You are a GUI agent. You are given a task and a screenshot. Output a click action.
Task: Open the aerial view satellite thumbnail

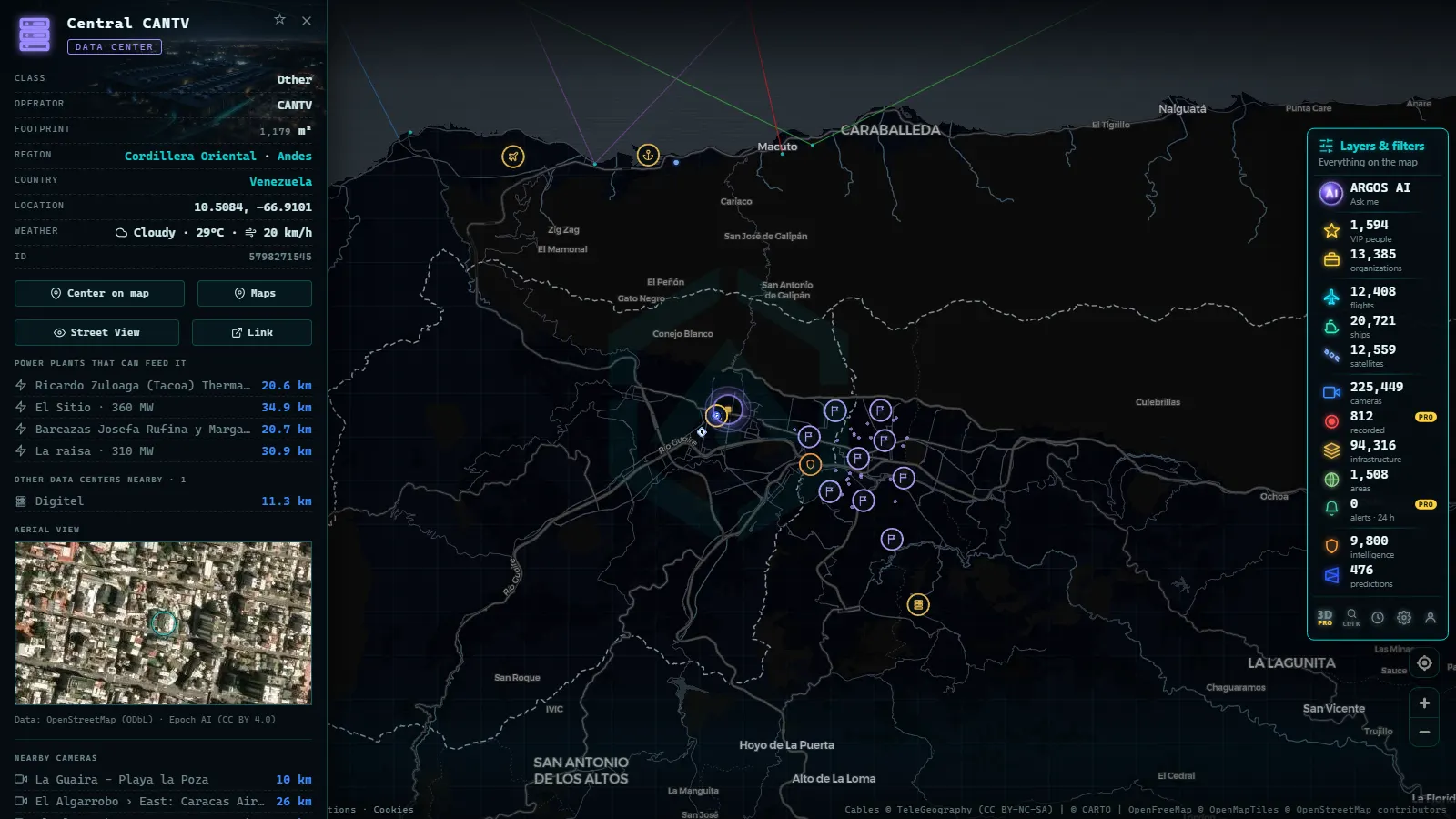tap(163, 623)
